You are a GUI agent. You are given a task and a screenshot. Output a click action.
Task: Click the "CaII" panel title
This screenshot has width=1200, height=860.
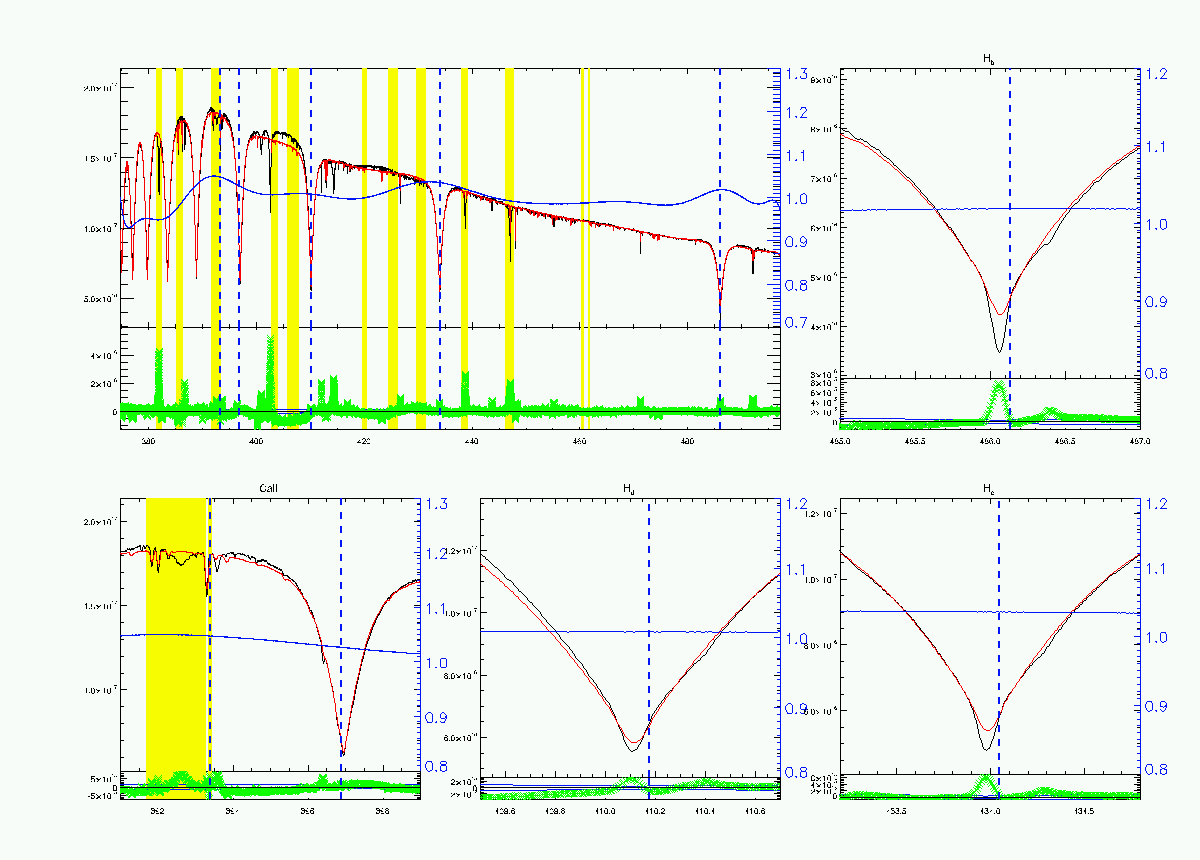coord(269,488)
